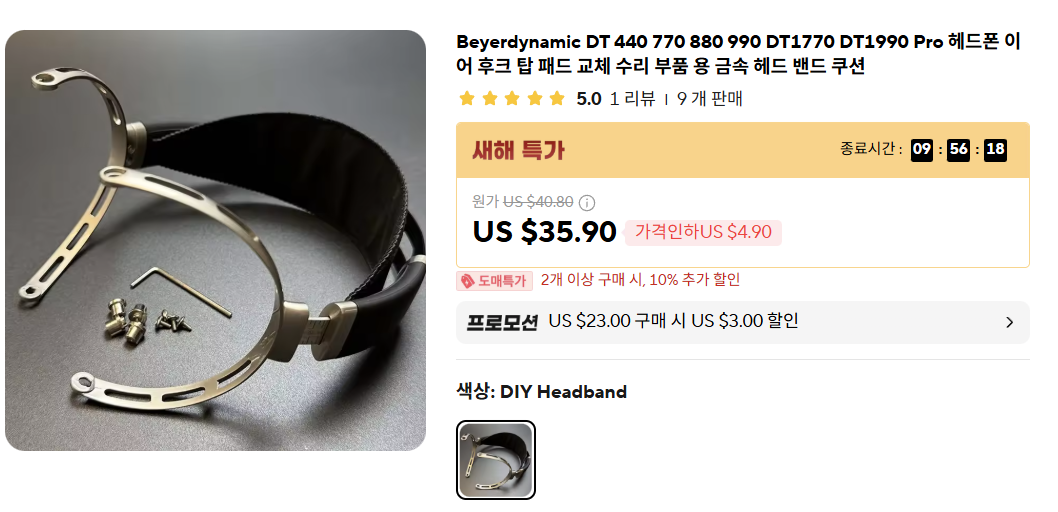This screenshot has width=1058, height=512.
Task: Click the first yellow rating star
Action: click(x=466, y=99)
